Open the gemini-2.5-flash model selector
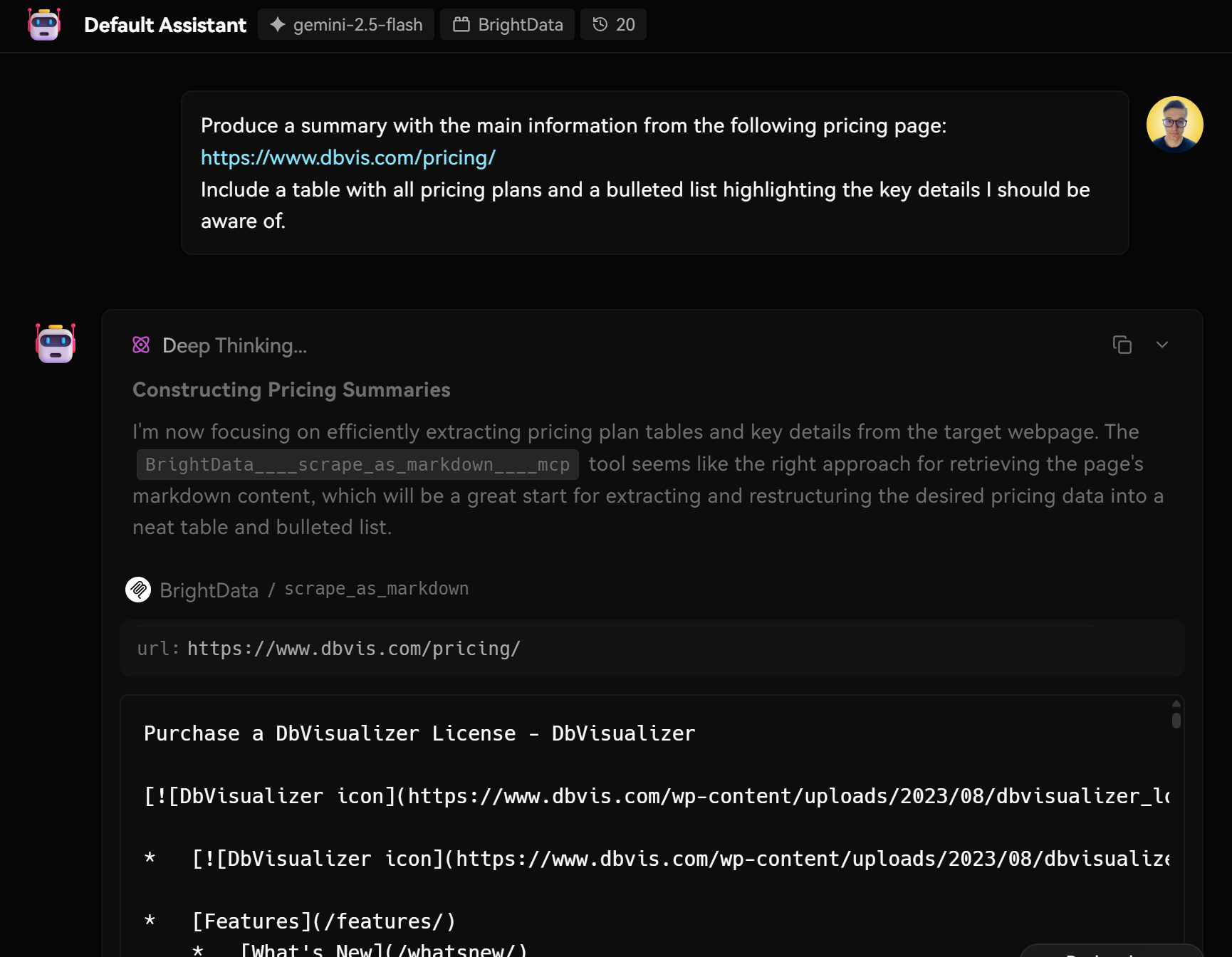Image resolution: width=1232 pixels, height=957 pixels. pyautogui.click(x=346, y=24)
